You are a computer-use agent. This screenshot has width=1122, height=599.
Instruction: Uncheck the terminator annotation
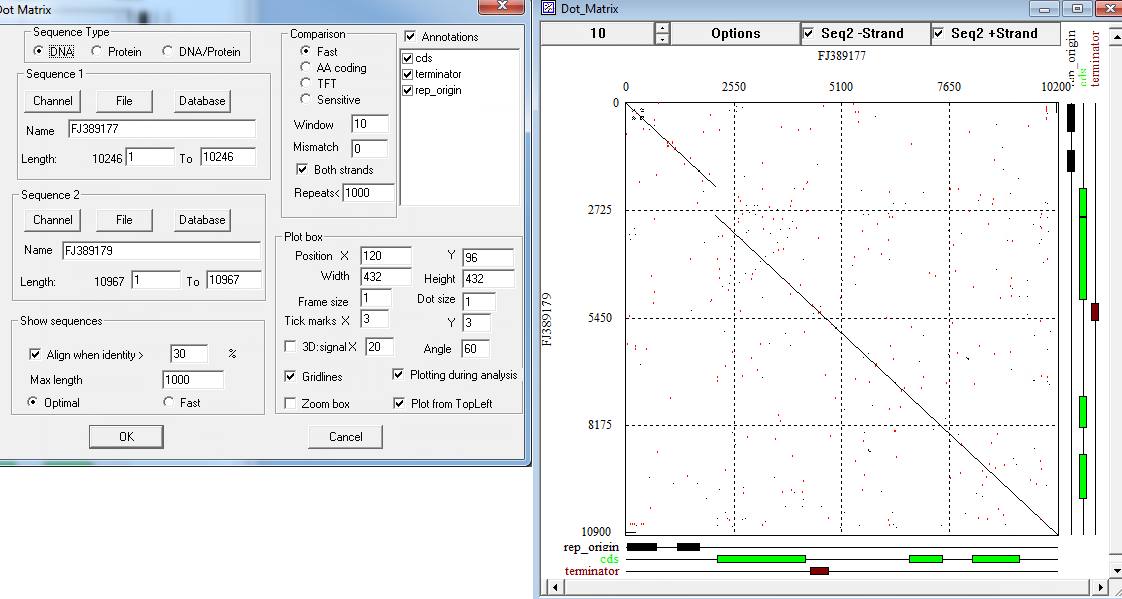click(408, 74)
